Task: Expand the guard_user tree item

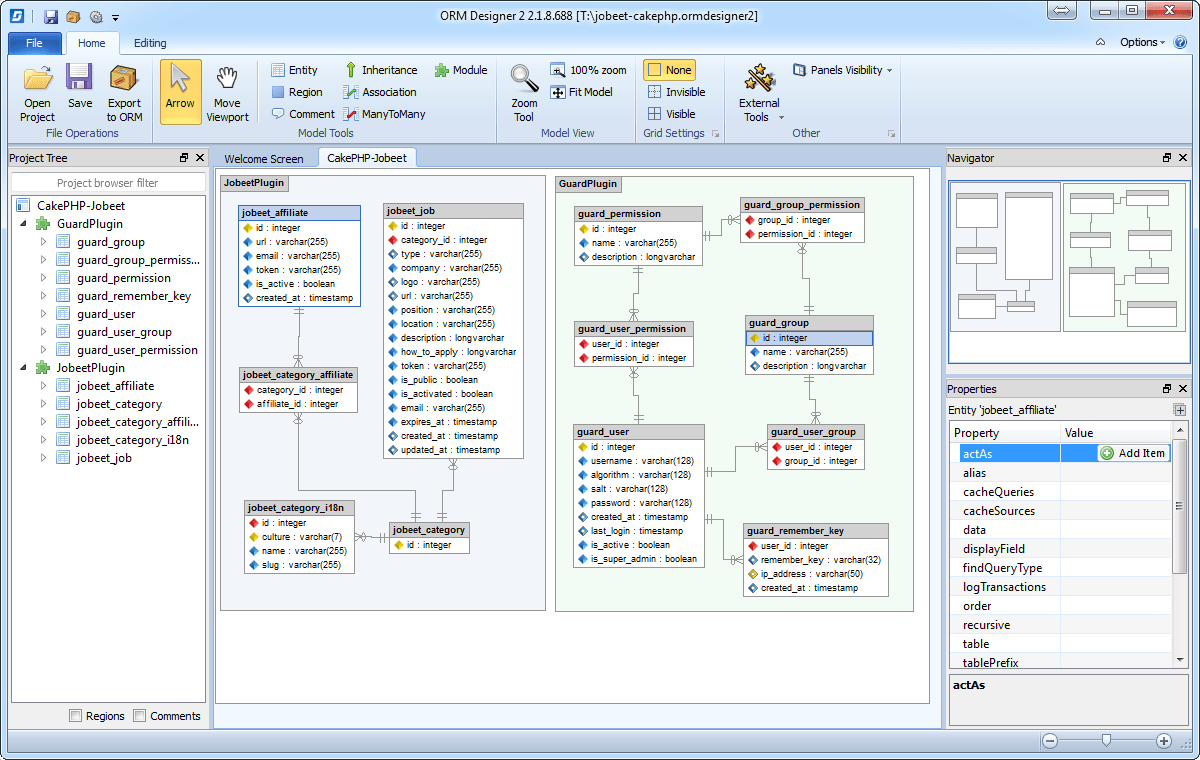Action: 43,314
